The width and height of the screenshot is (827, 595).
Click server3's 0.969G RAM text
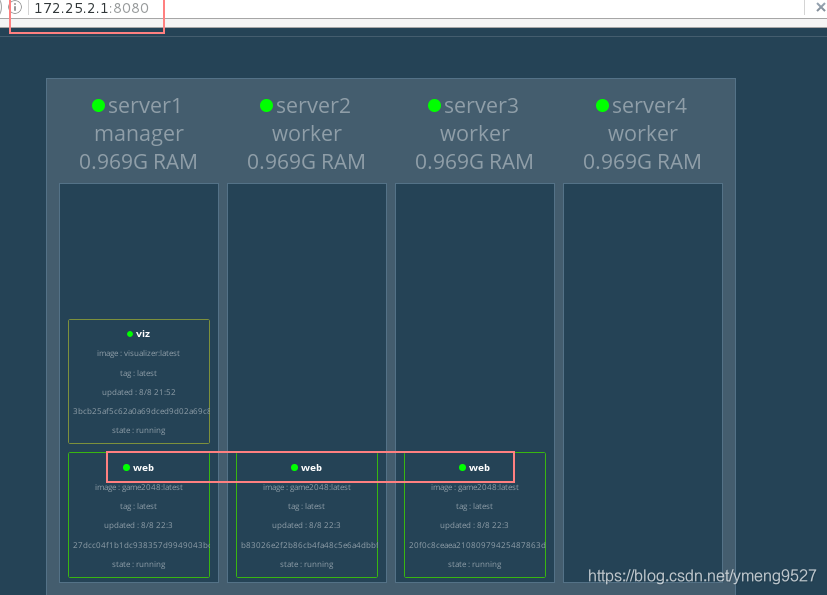click(474, 161)
